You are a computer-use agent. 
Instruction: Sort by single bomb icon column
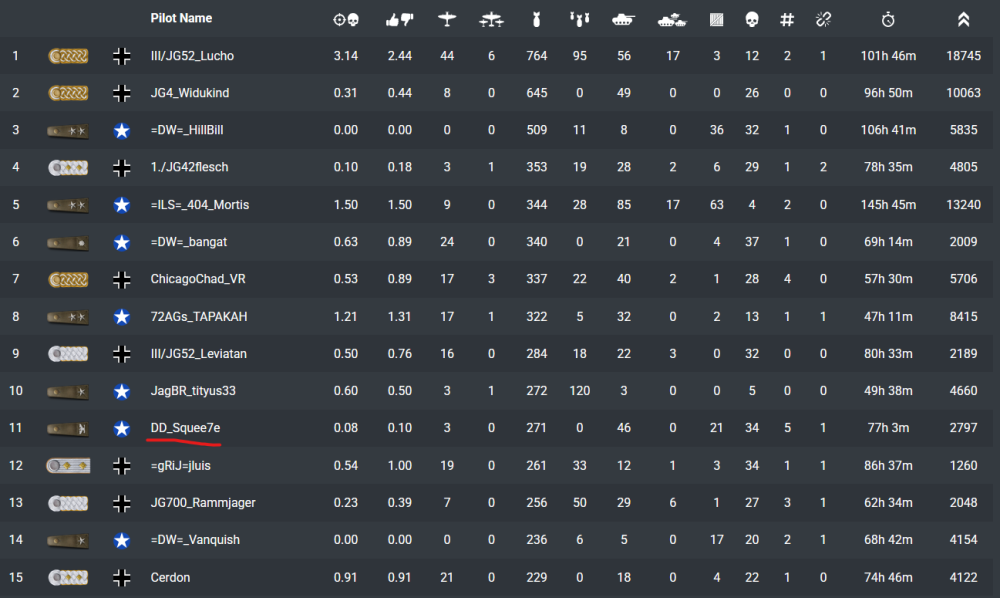[x=537, y=19]
